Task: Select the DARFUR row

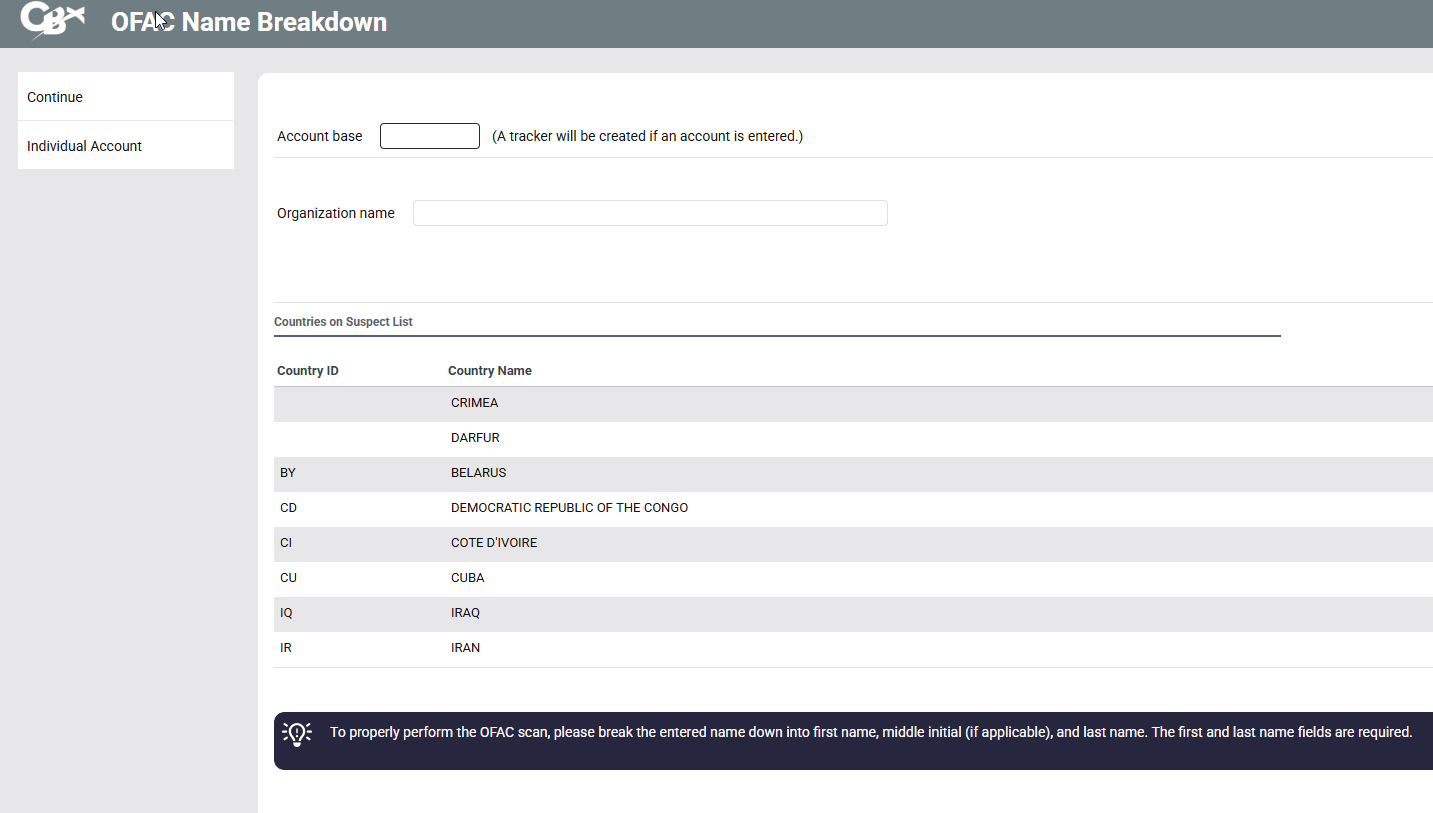Action: (x=475, y=438)
